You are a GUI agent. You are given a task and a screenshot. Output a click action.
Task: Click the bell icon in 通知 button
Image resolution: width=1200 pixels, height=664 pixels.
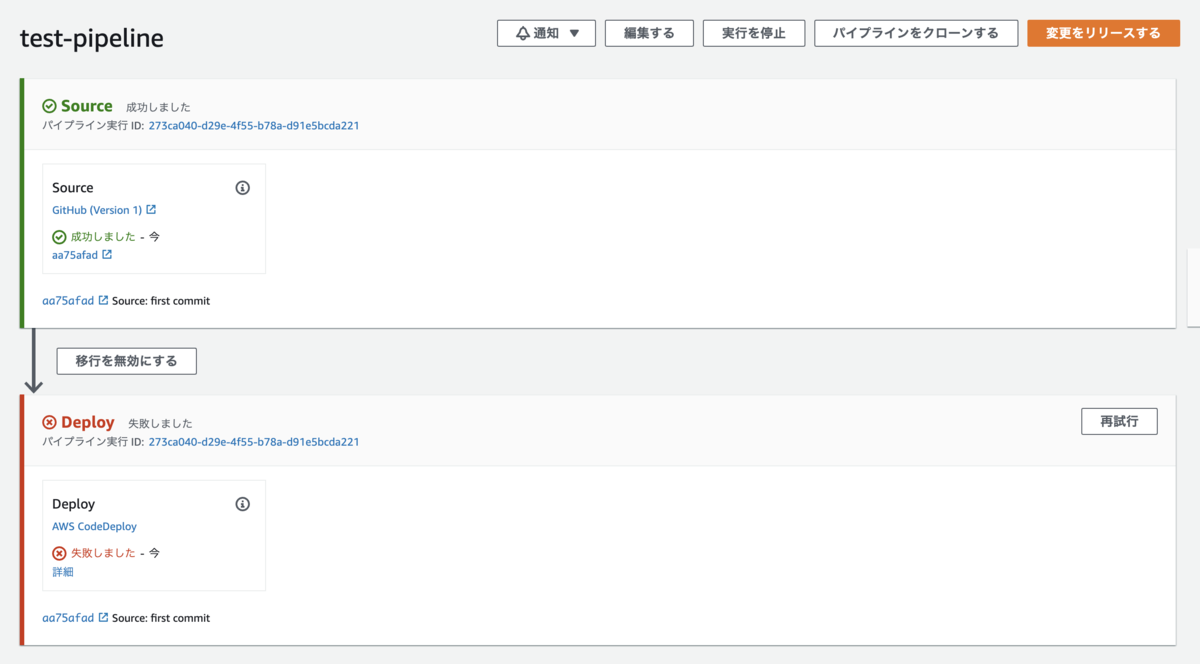tap(522, 33)
